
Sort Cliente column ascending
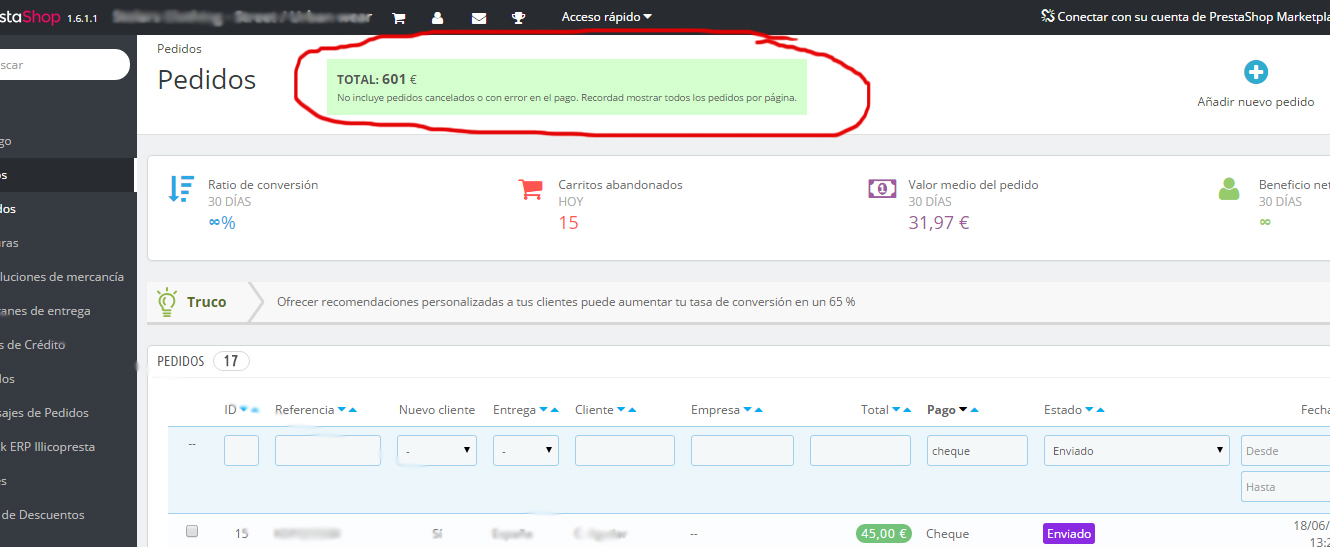632,410
